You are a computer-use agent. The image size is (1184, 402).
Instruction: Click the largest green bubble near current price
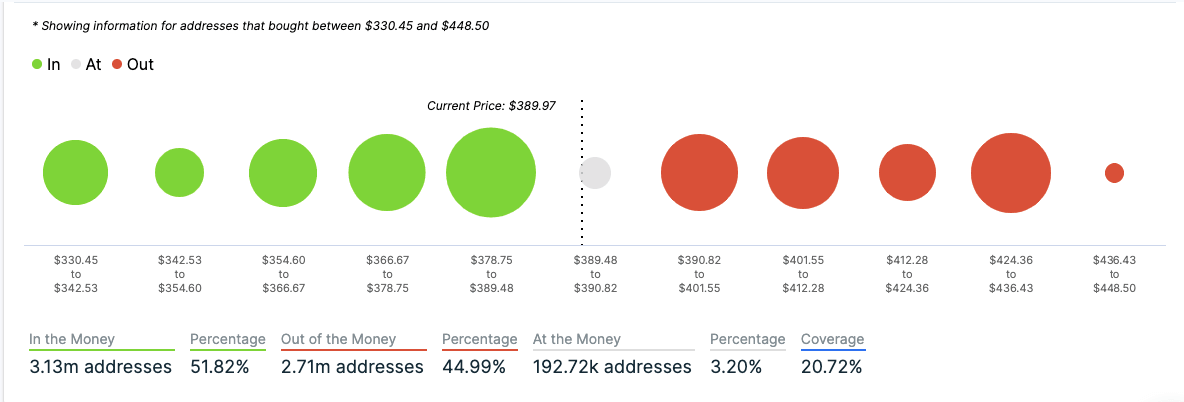pyautogui.click(x=490, y=173)
